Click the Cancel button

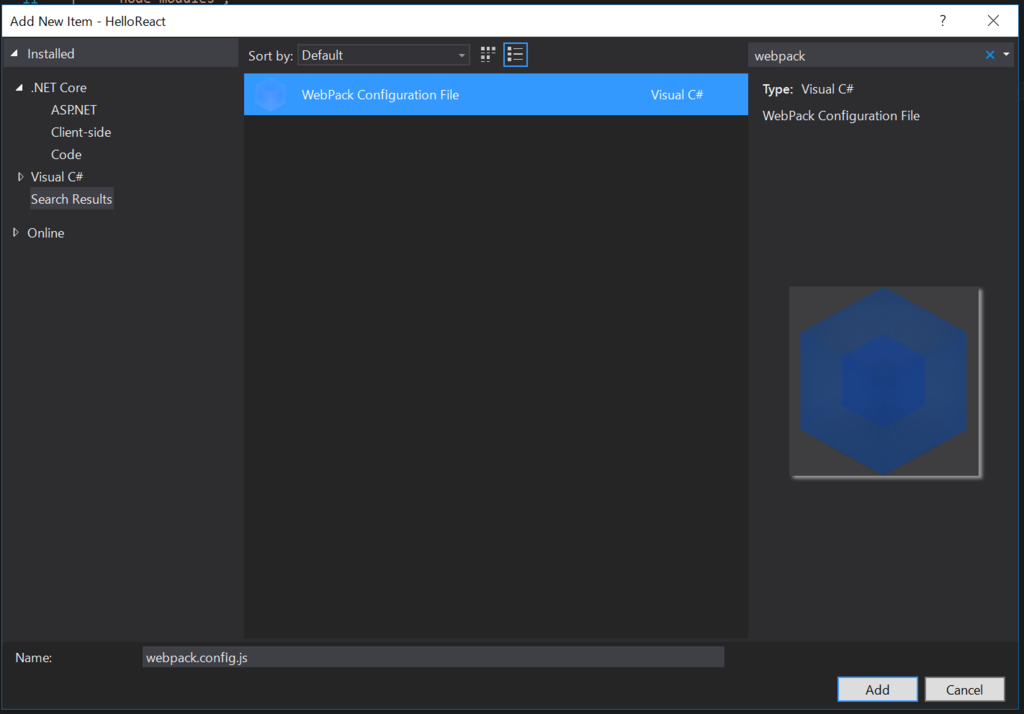964,690
